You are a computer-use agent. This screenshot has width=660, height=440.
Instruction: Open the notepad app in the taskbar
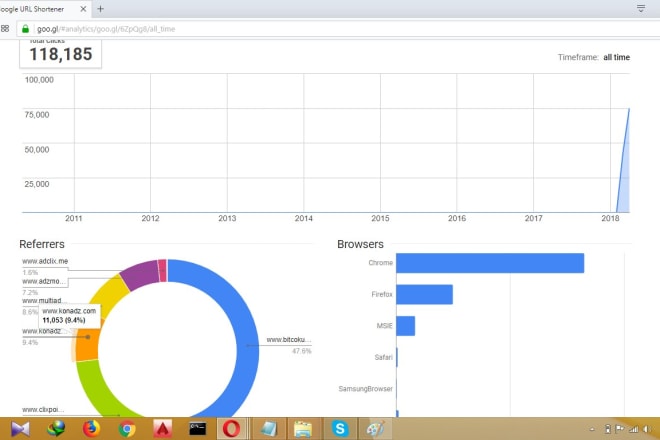point(268,429)
